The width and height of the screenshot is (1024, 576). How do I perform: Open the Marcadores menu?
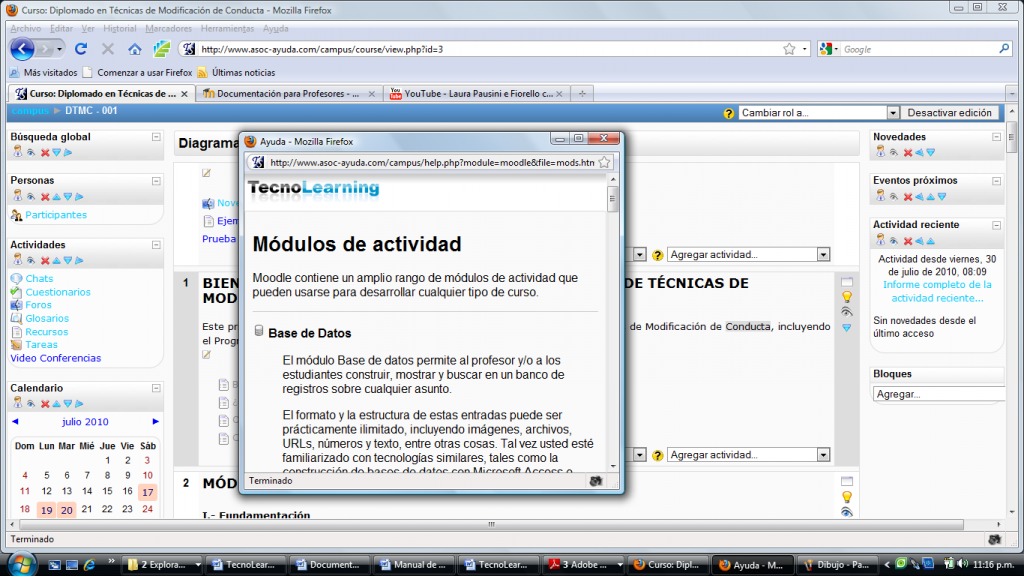[168, 29]
